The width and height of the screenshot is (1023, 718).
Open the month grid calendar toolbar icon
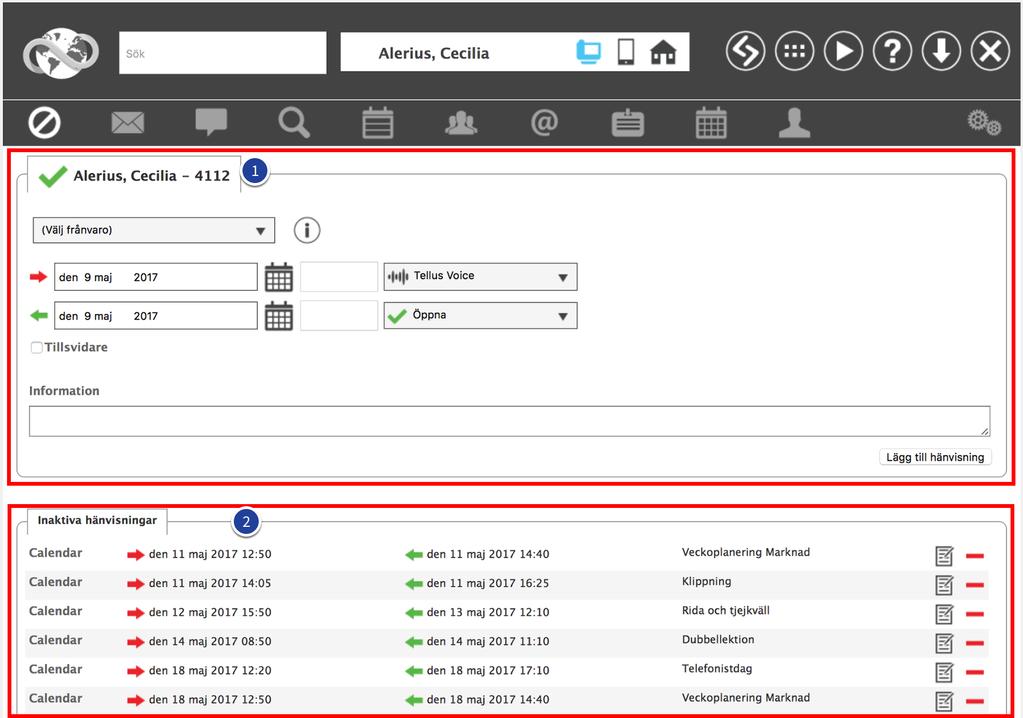(711, 123)
